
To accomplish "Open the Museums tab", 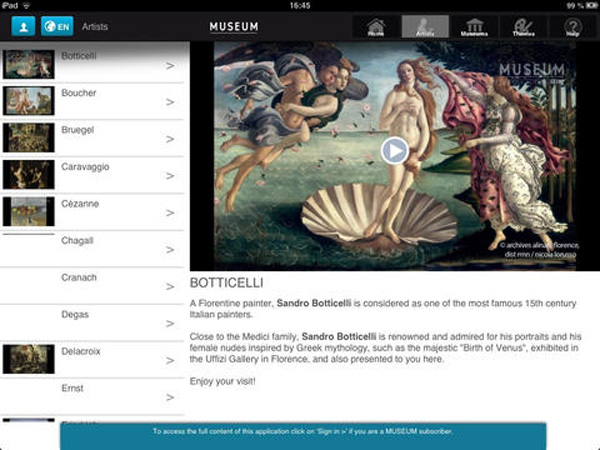I will coord(474,27).
